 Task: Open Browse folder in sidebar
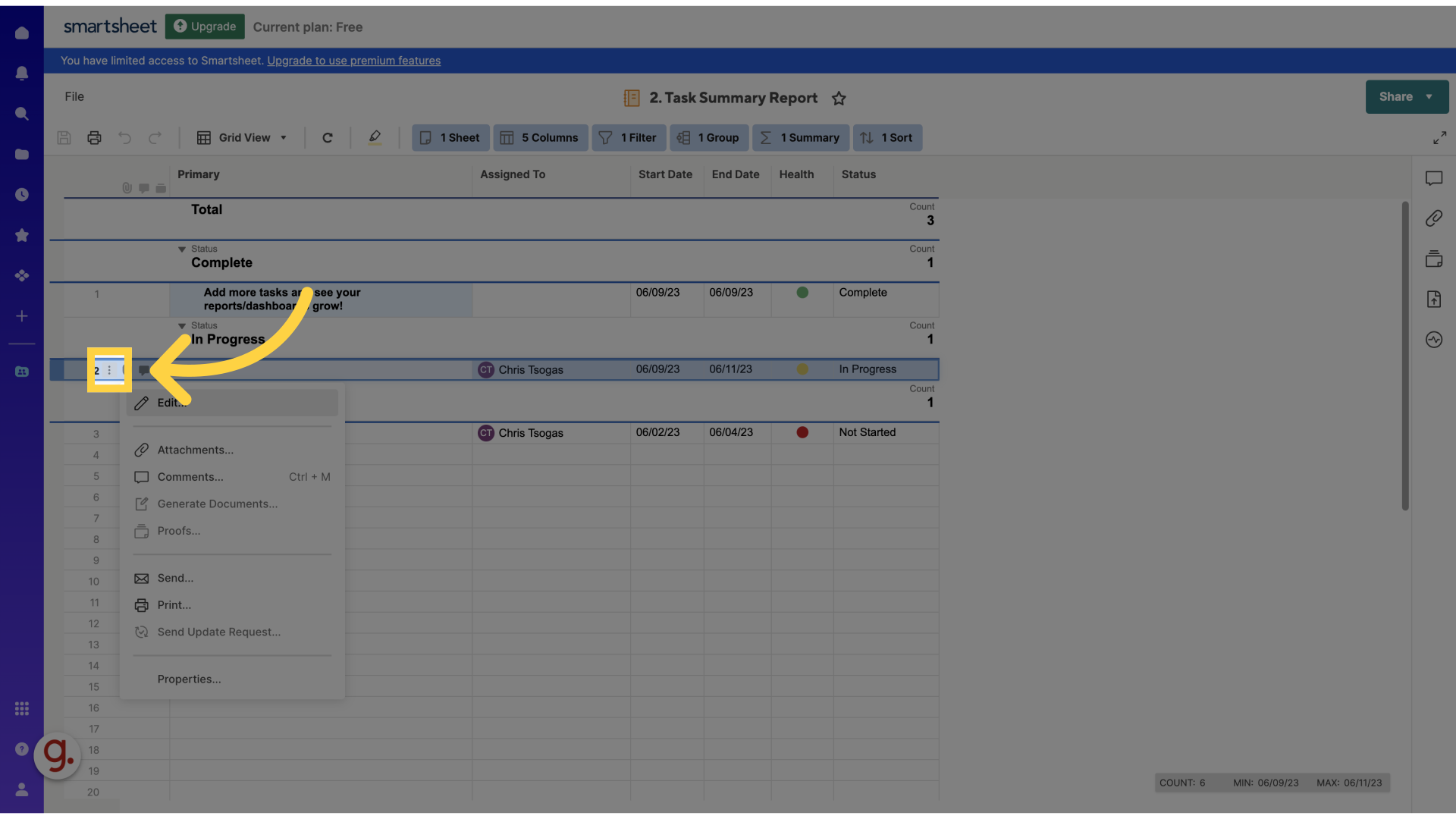point(22,154)
